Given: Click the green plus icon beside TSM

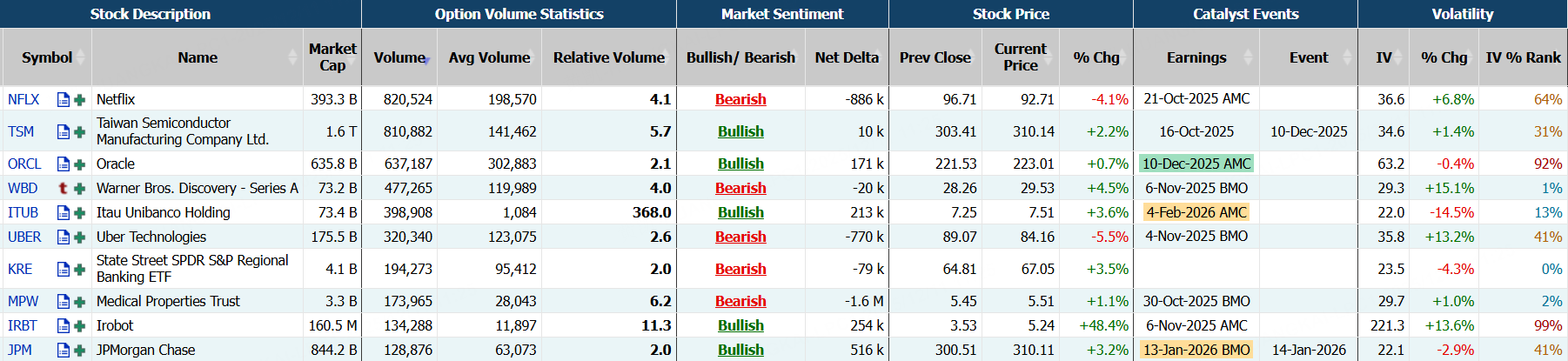Looking at the screenshot, I should [x=79, y=132].
